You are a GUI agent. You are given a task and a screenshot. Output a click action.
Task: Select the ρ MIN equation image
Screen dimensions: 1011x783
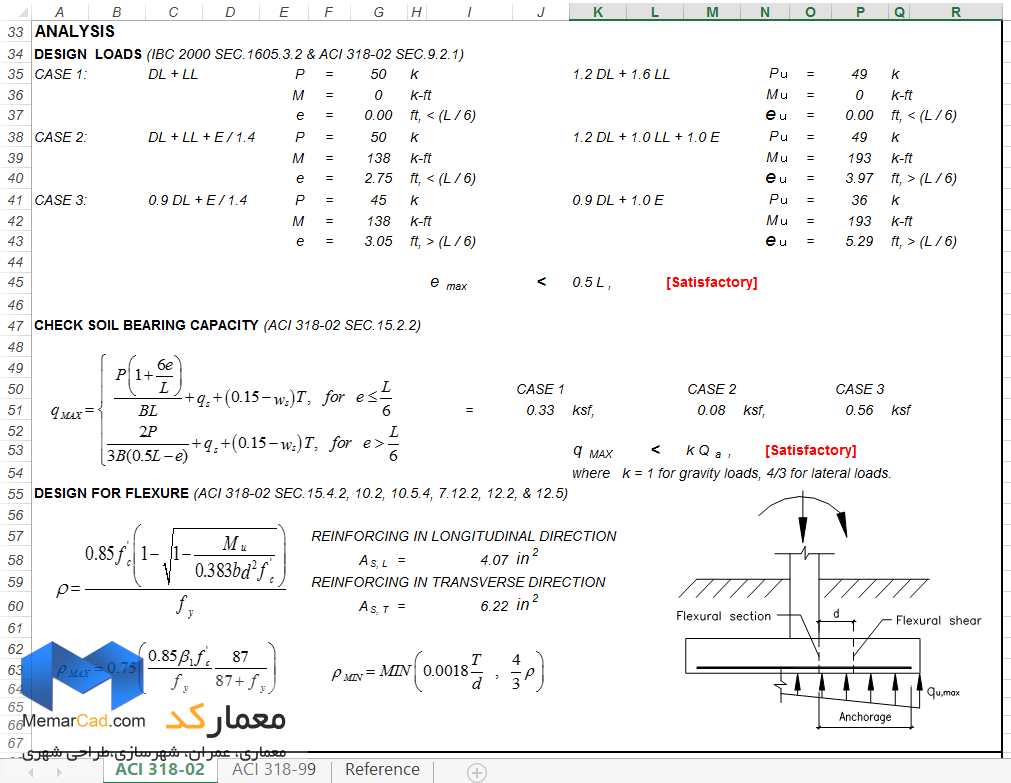click(438, 672)
